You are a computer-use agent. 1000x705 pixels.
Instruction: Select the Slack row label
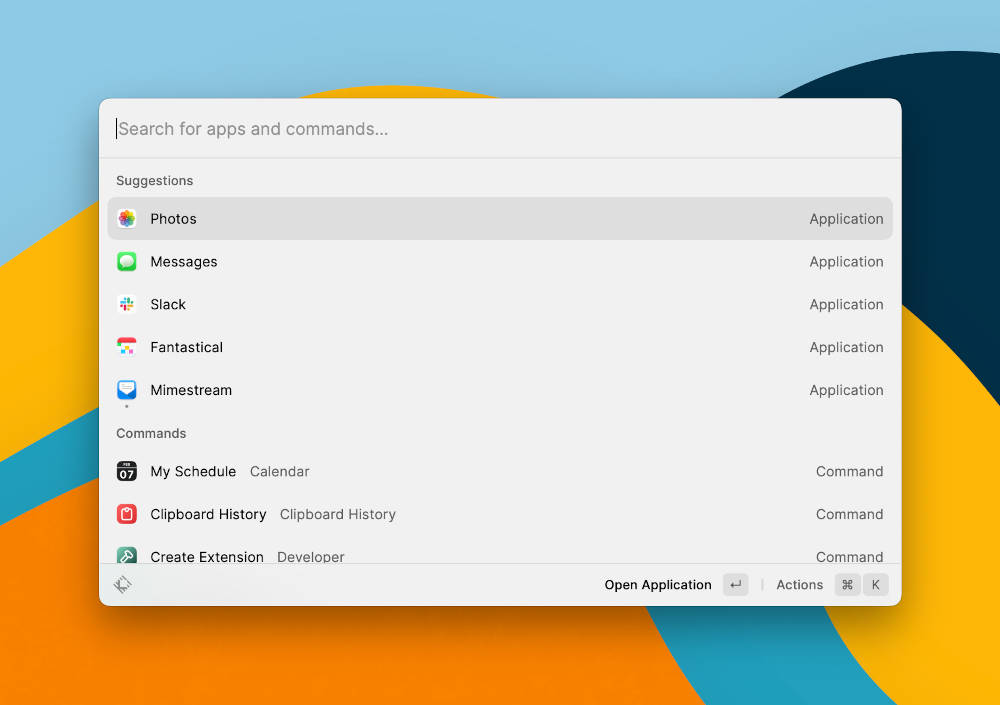[x=168, y=304]
